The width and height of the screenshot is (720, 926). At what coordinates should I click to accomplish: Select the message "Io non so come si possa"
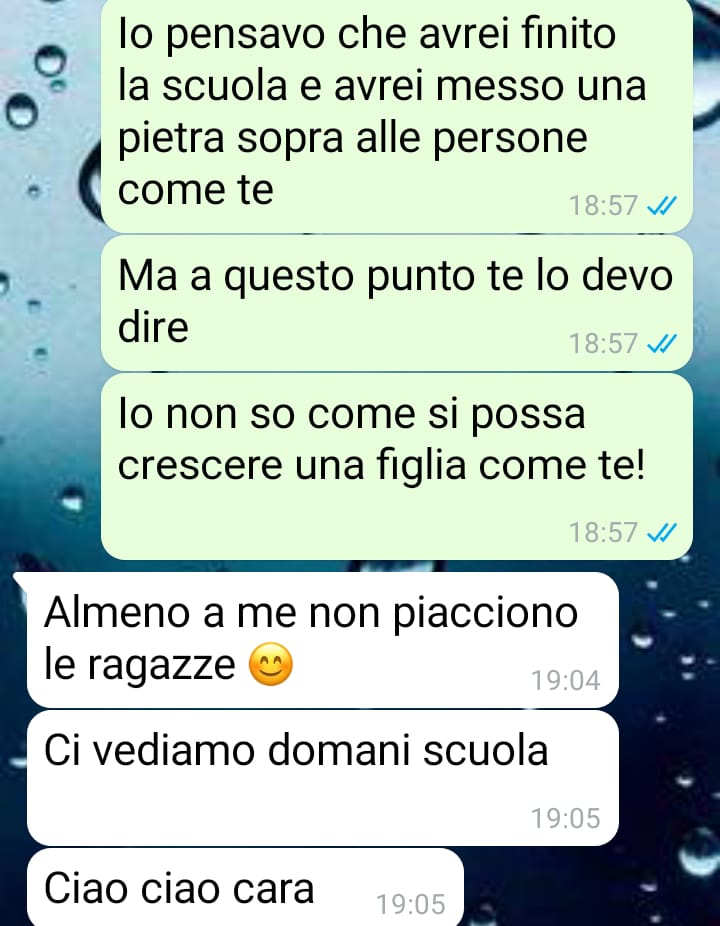(396, 467)
